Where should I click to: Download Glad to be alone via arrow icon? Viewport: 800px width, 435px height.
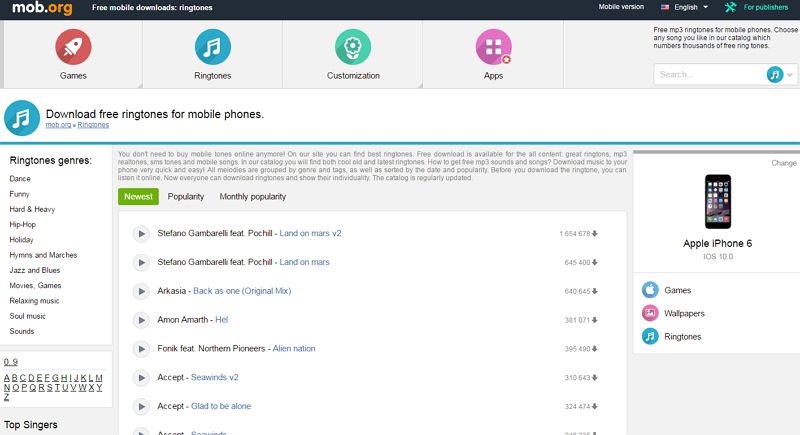tap(594, 406)
